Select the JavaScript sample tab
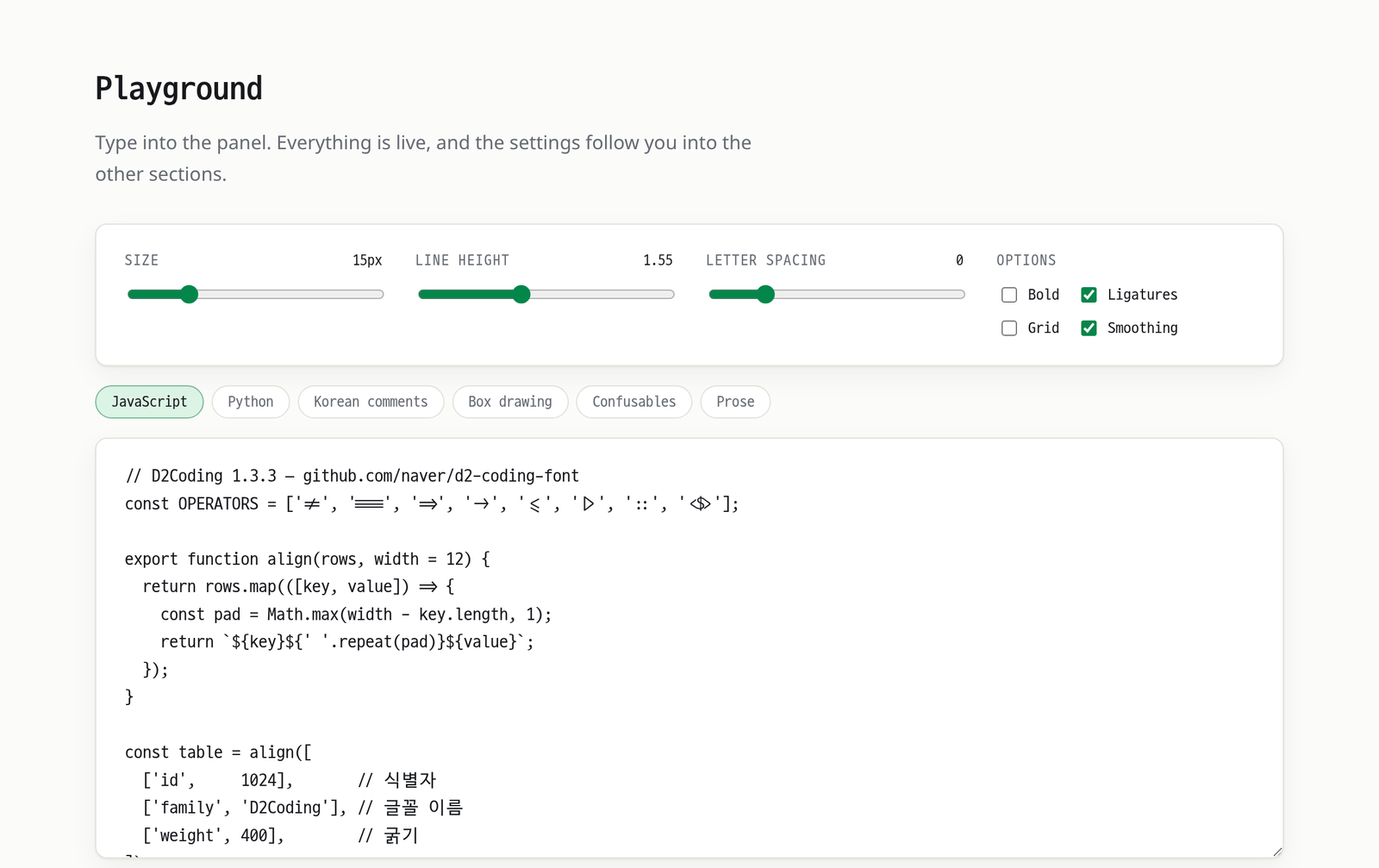1379x868 pixels. (149, 402)
